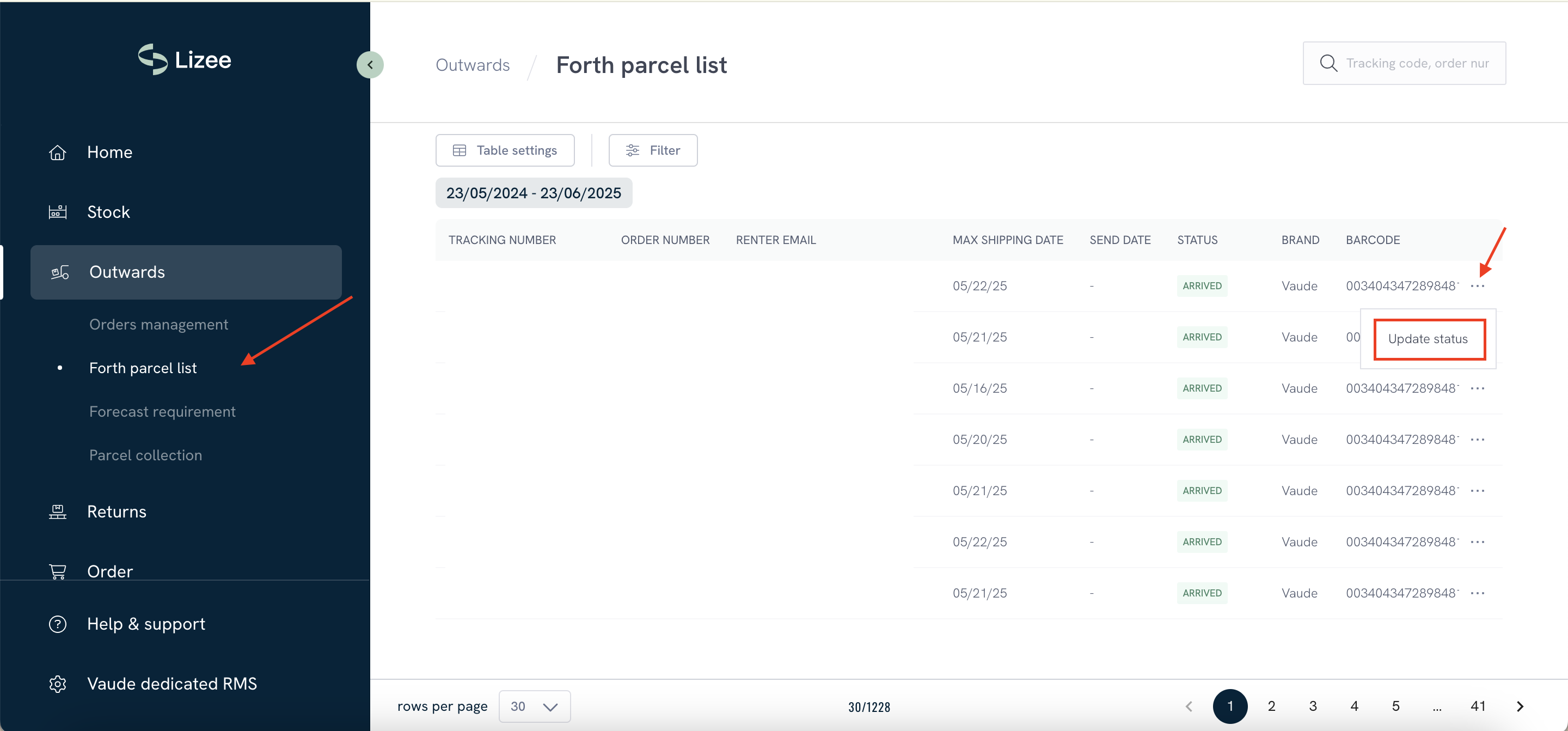The image size is (1568, 731).
Task: Click the tracking code search field
Action: pos(1417,63)
